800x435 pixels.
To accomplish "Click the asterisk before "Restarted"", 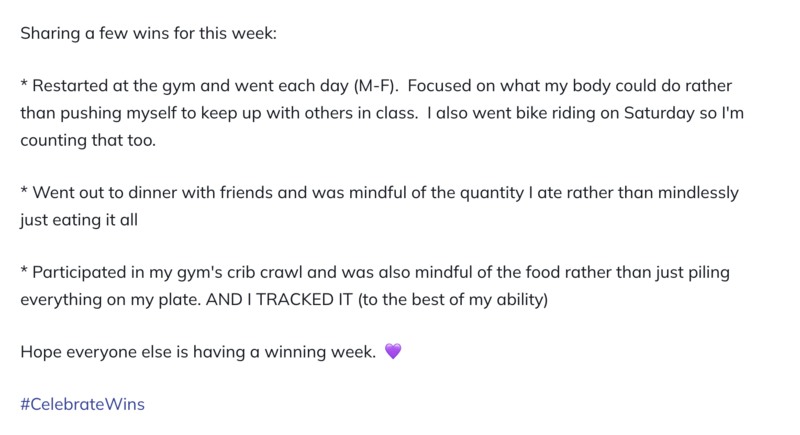I will 24,83.
